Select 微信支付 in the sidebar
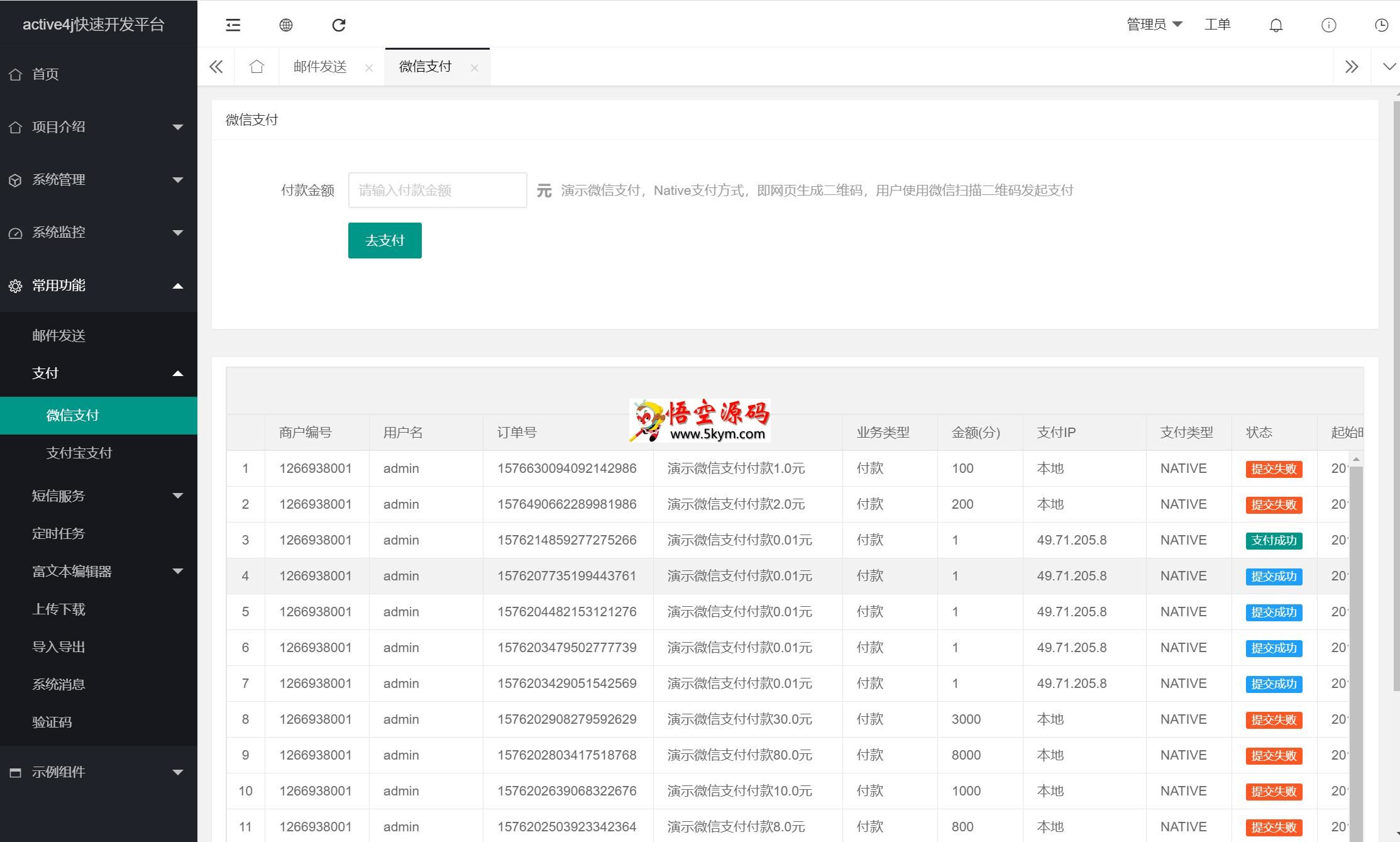Image resolution: width=1400 pixels, height=842 pixels. (x=99, y=415)
